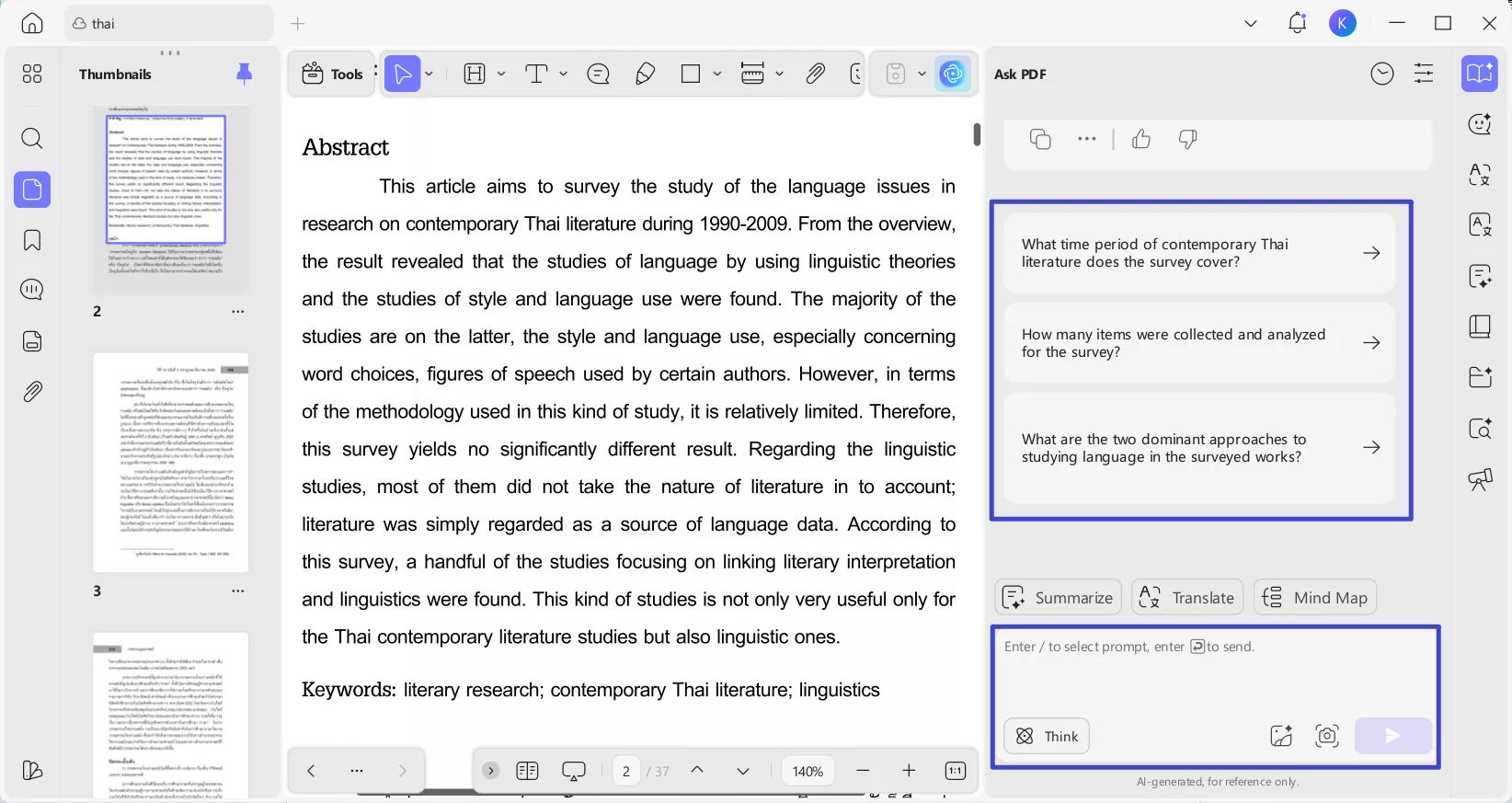1512x803 pixels.
Task: Toggle the UPDF AI assistant toolbar button
Action: [x=953, y=75]
